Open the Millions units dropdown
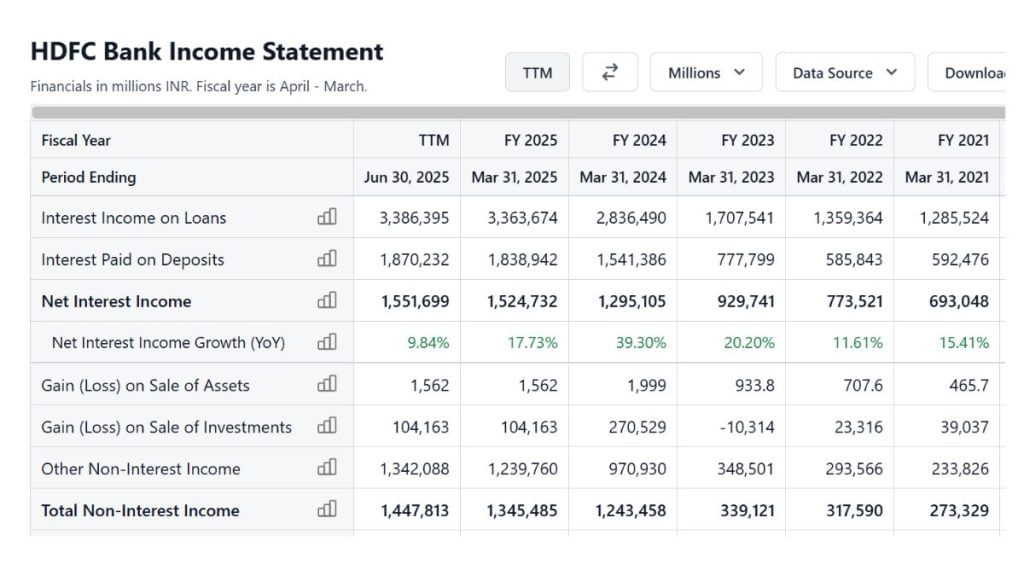The width and height of the screenshot is (1024, 576). coord(706,72)
